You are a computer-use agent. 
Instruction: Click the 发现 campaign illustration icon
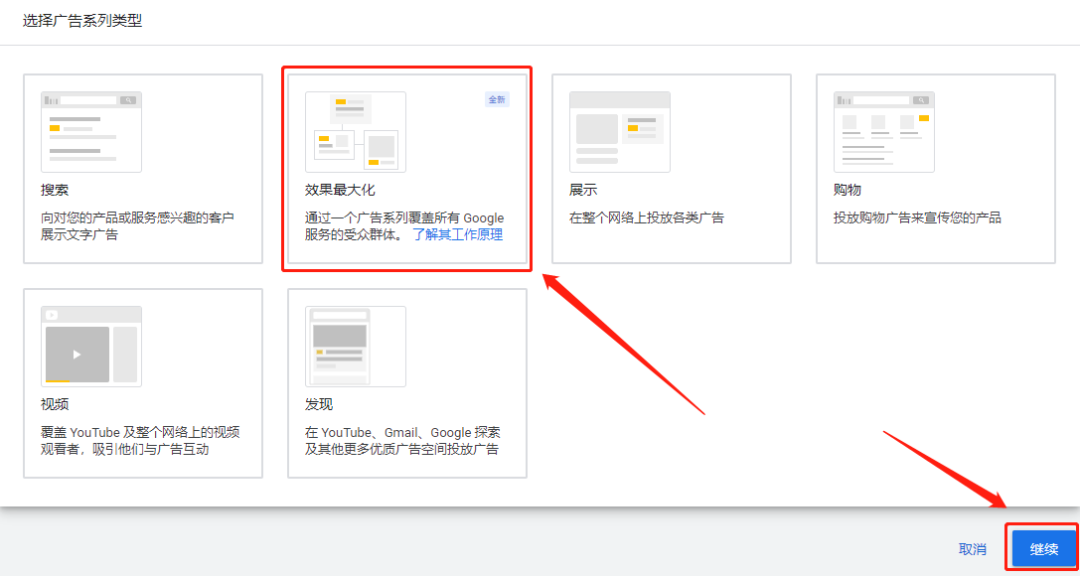[x=355, y=346]
